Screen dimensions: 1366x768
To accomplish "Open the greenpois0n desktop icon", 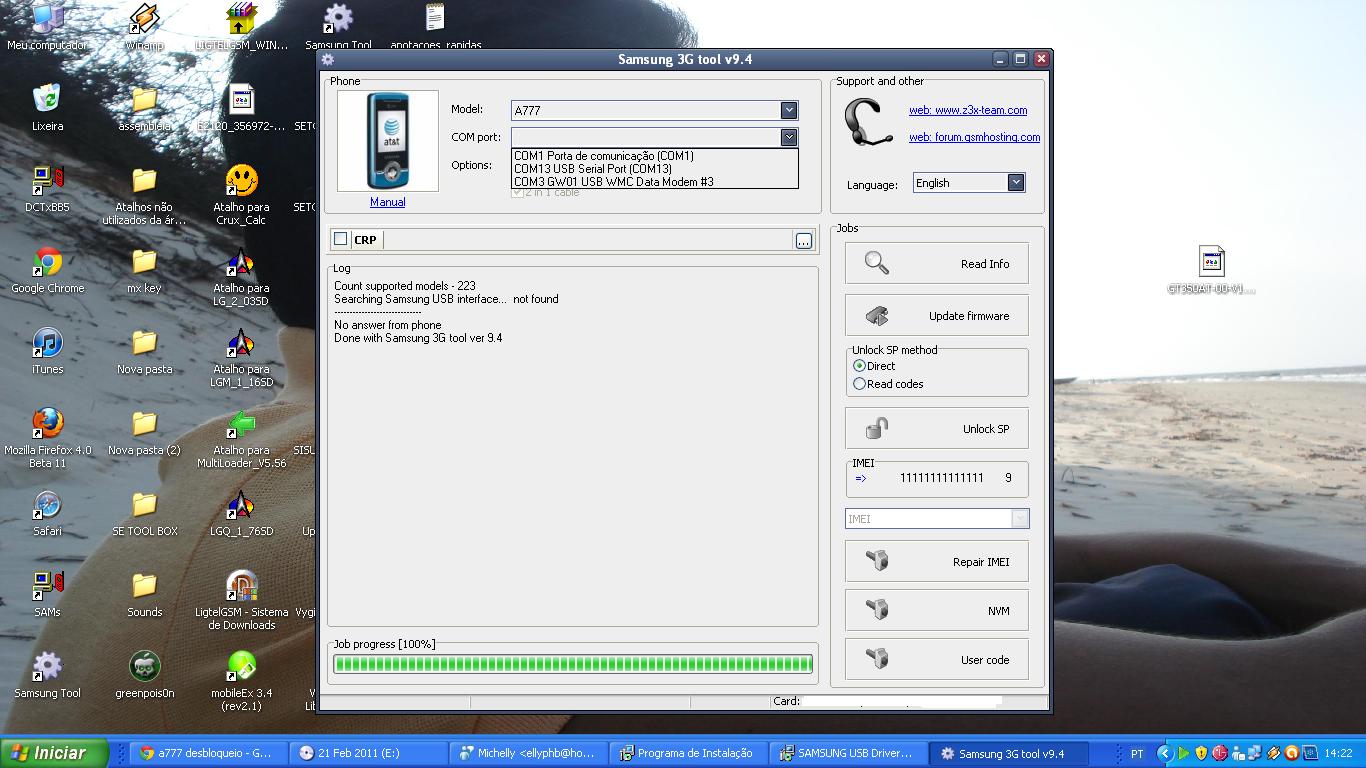I will (144, 675).
